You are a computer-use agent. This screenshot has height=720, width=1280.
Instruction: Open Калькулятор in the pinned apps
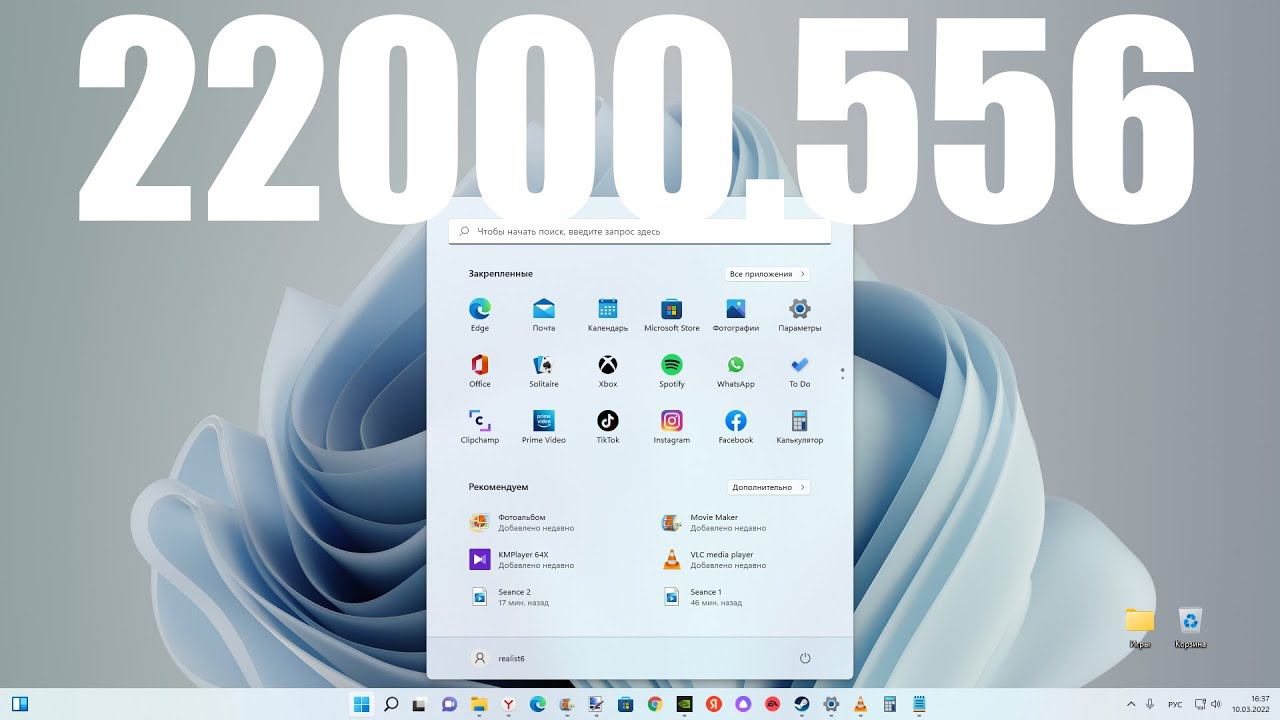[800, 426]
